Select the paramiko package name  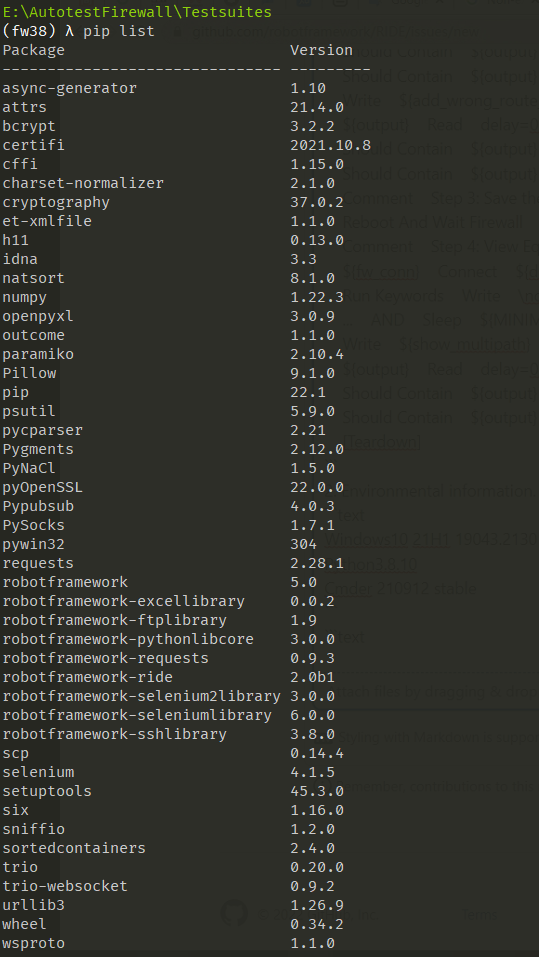pyautogui.click(x=38, y=354)
